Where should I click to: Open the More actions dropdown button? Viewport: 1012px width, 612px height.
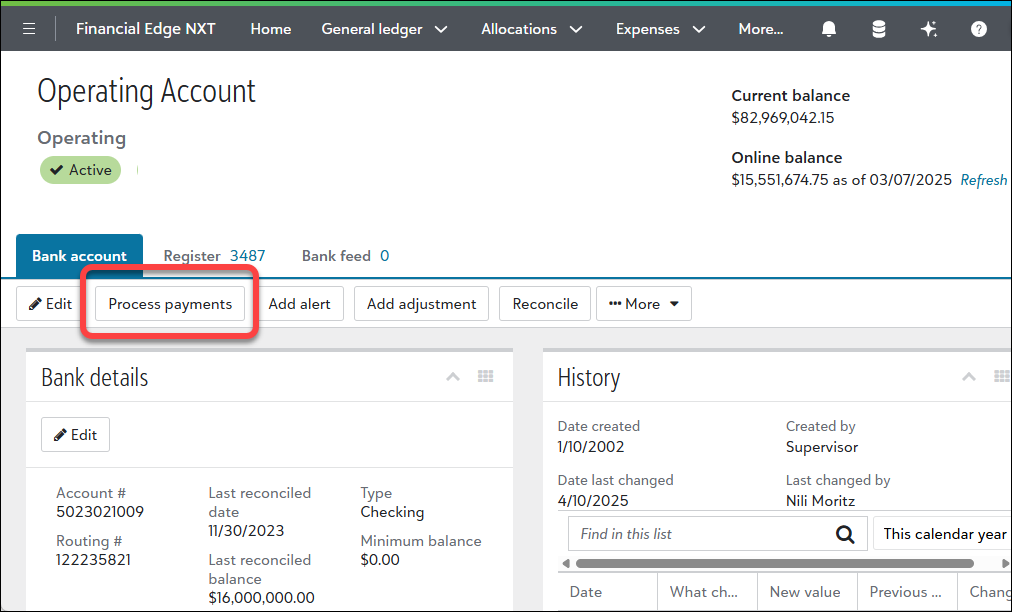coord(644,304)
